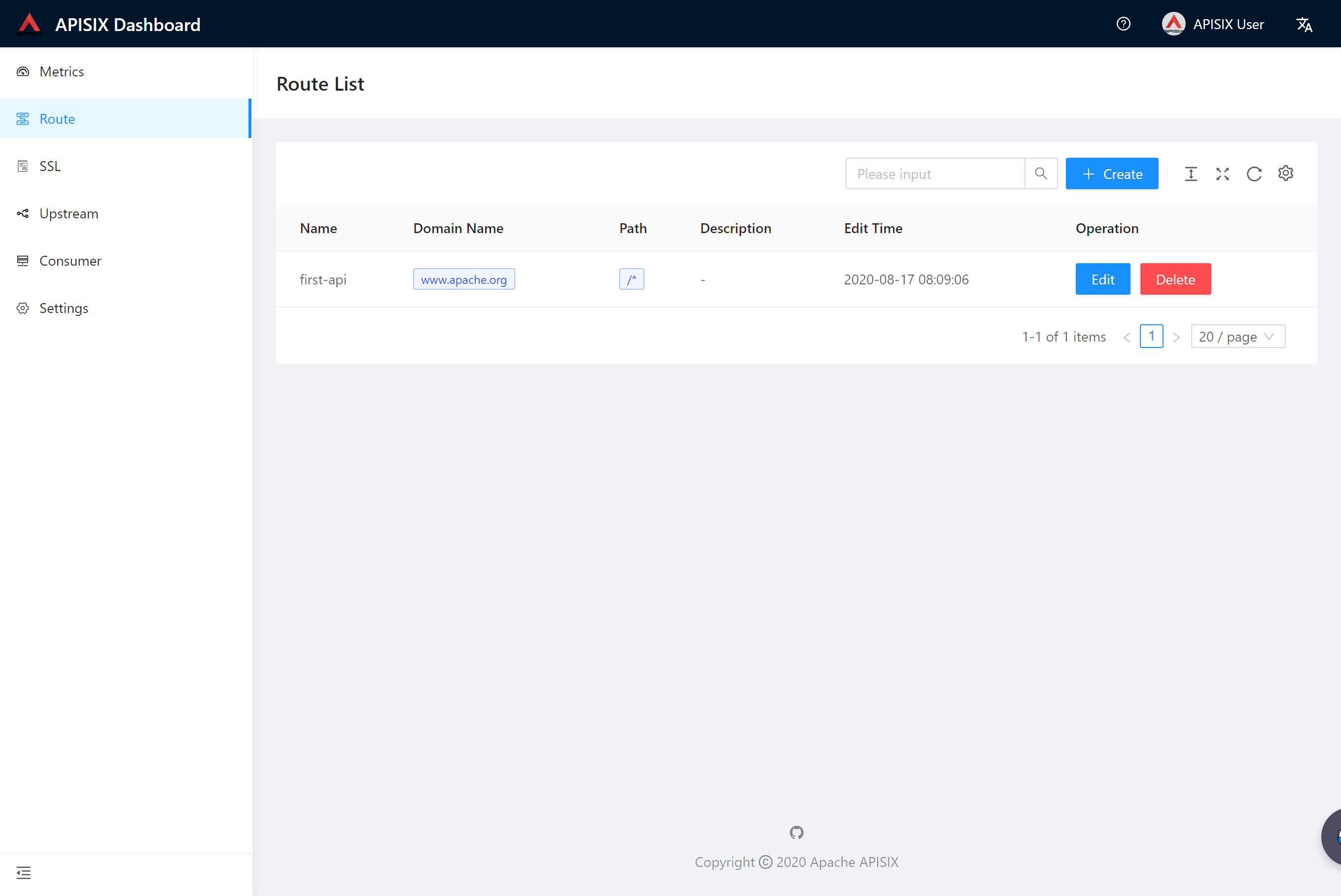Navigate to the Upstream section
Viewport: 1341px width, 896px height.
[69, 214]
